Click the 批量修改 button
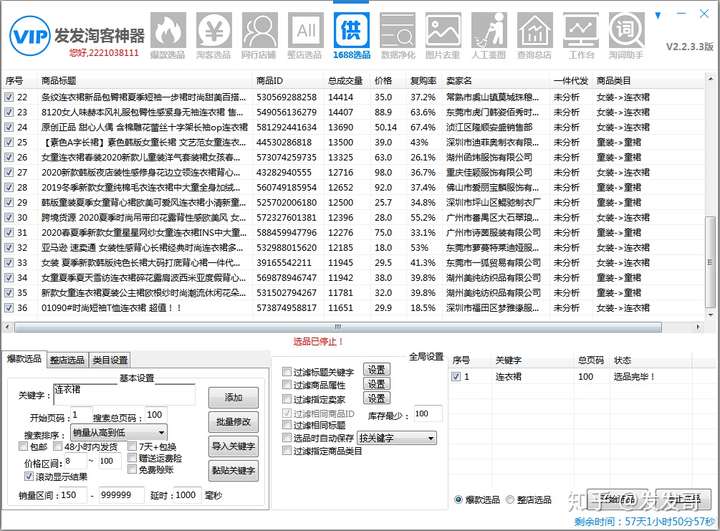 pyautogui.click(x=233, y=422)
